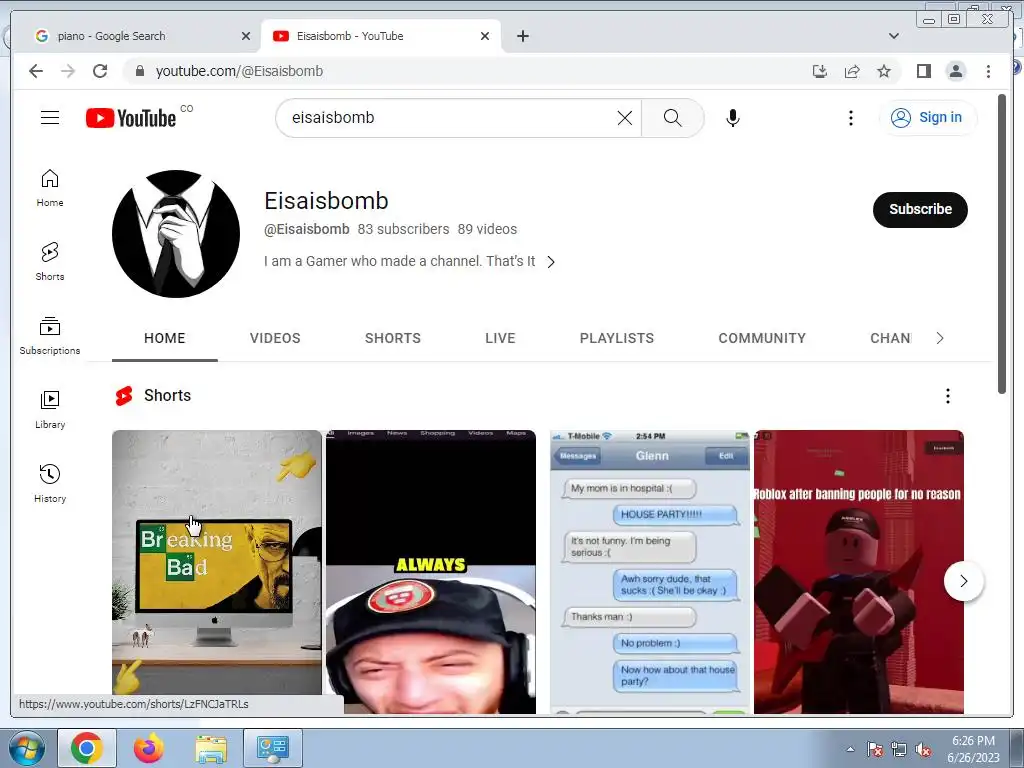This screenshot has width=1024, height=768.
Task: Click the taskbar clock showing 6:26 PM
Action: point(973,749)
